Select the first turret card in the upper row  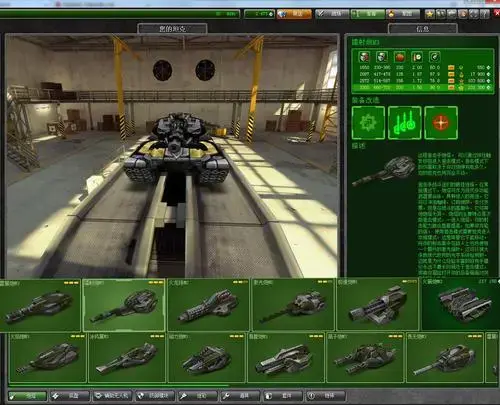[40, 305]
